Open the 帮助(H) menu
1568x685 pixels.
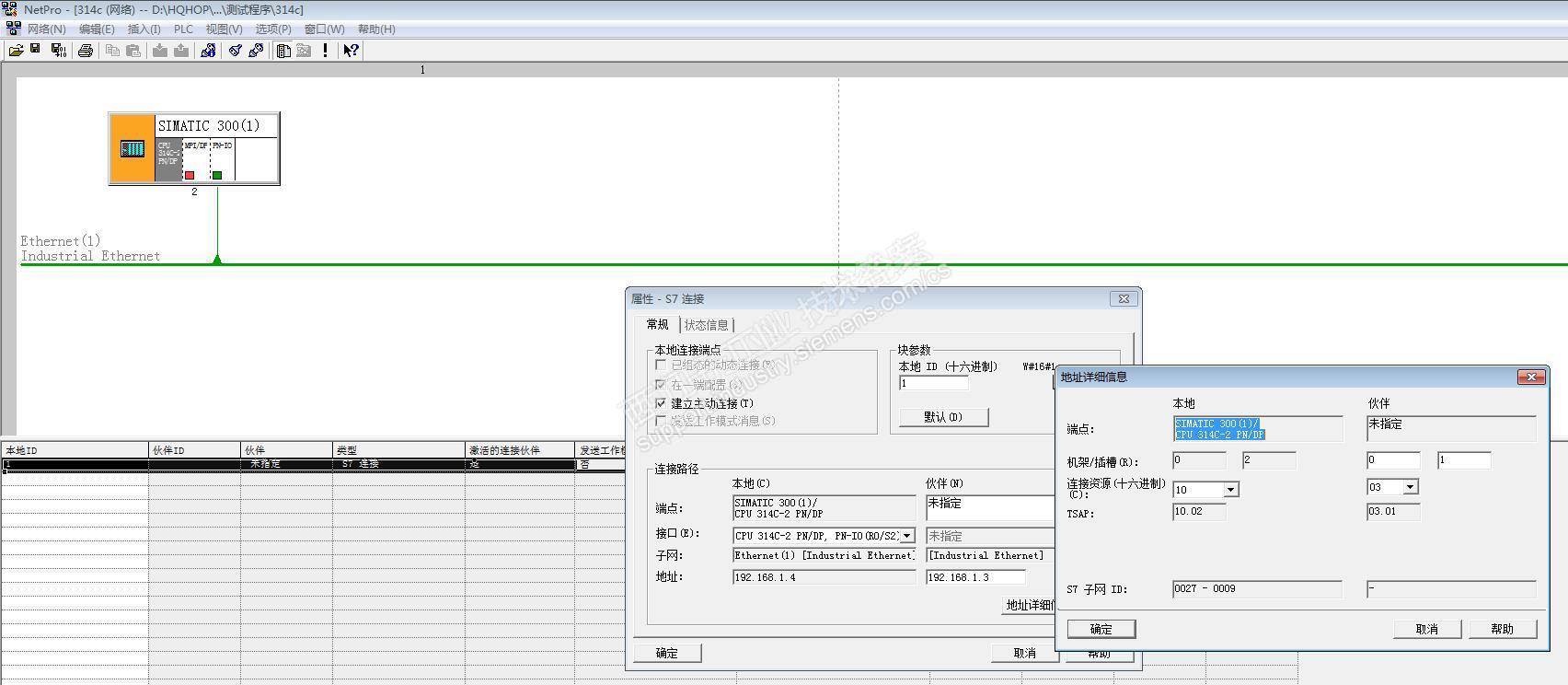click(376, 29)
